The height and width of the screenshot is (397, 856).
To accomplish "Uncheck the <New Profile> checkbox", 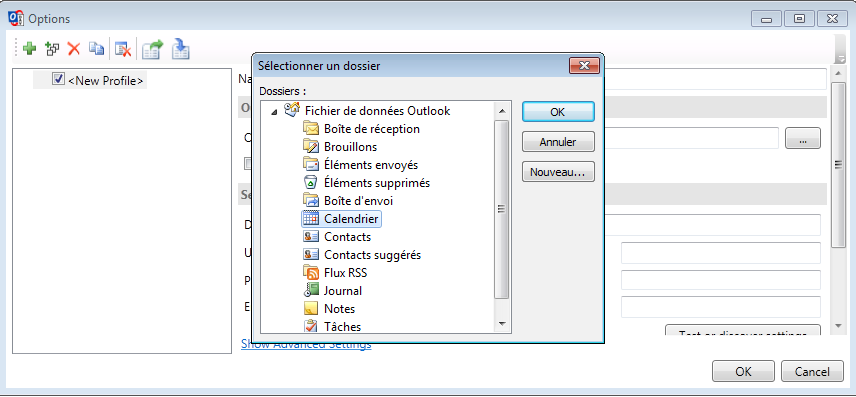I will click(58, 79).
